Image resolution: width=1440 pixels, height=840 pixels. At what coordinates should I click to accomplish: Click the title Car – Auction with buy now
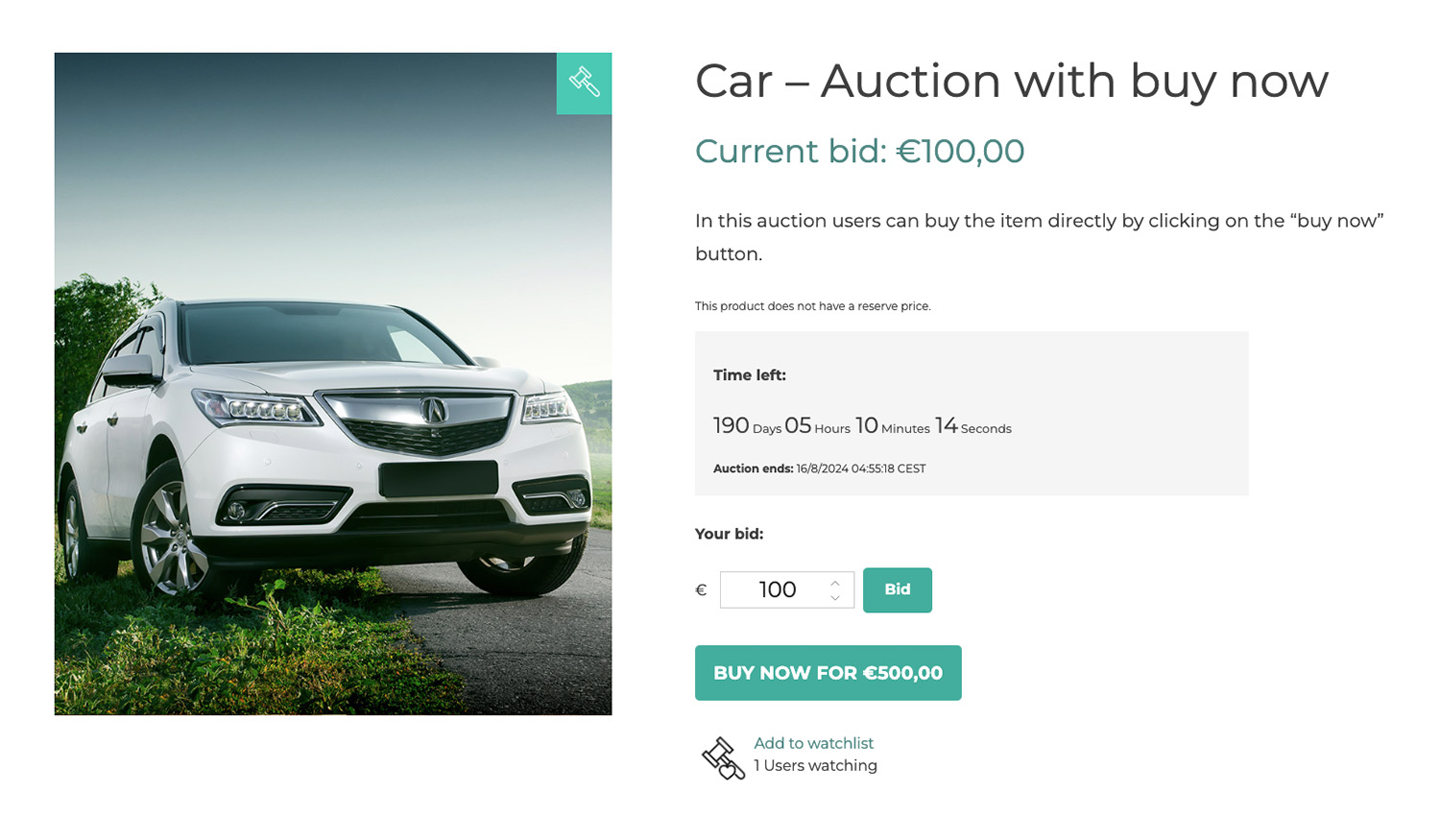pyautogui.click(x=1011, y=81)
